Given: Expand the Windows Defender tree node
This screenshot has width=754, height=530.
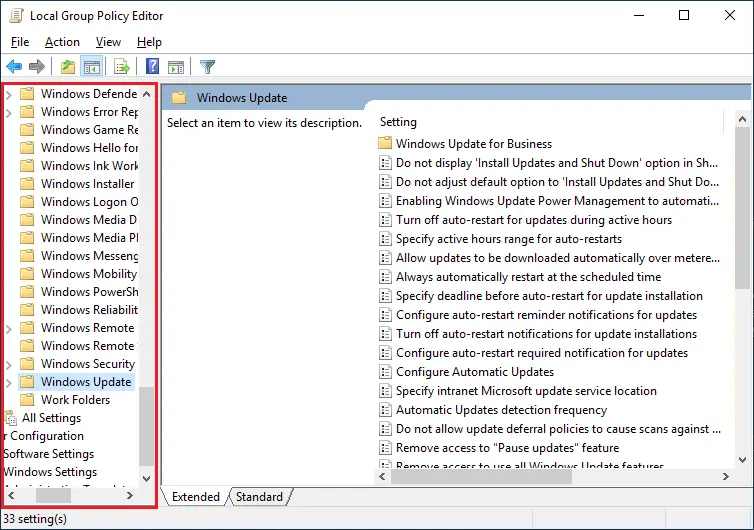Looking at the screenshot, I should pyautogui.click(x=9, y=95).
